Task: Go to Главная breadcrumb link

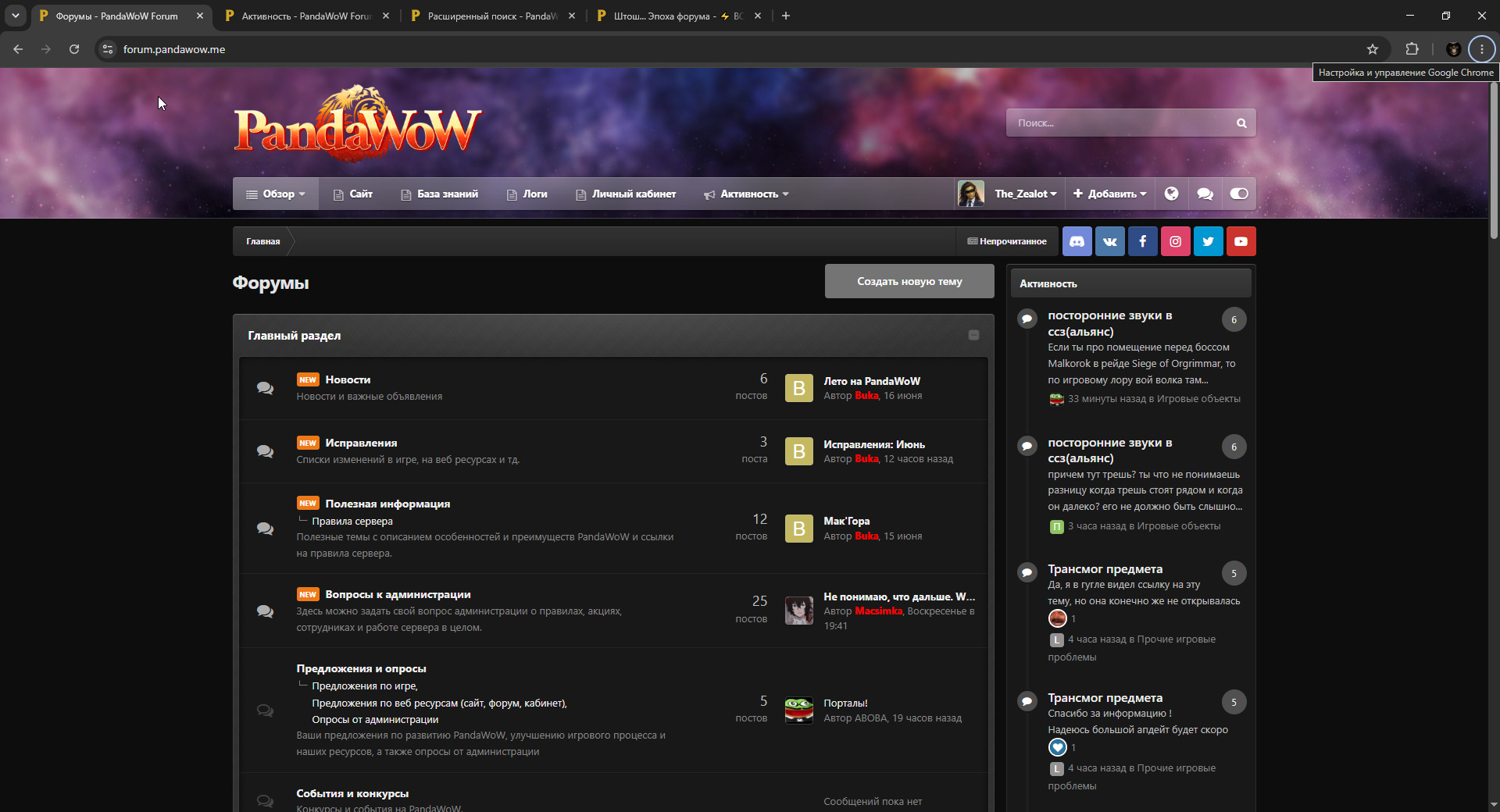Action: 263,241
